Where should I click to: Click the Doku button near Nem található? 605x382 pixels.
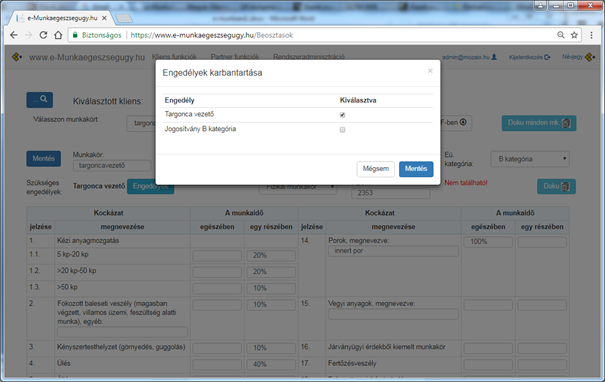click(x=556, y=186)
